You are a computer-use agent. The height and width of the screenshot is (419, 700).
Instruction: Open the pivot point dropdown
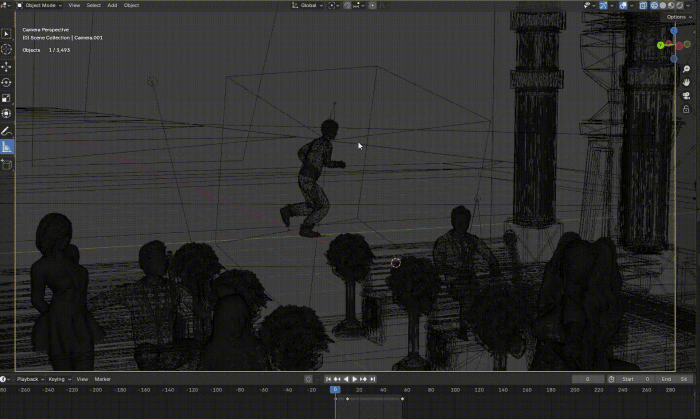(334, 5)
